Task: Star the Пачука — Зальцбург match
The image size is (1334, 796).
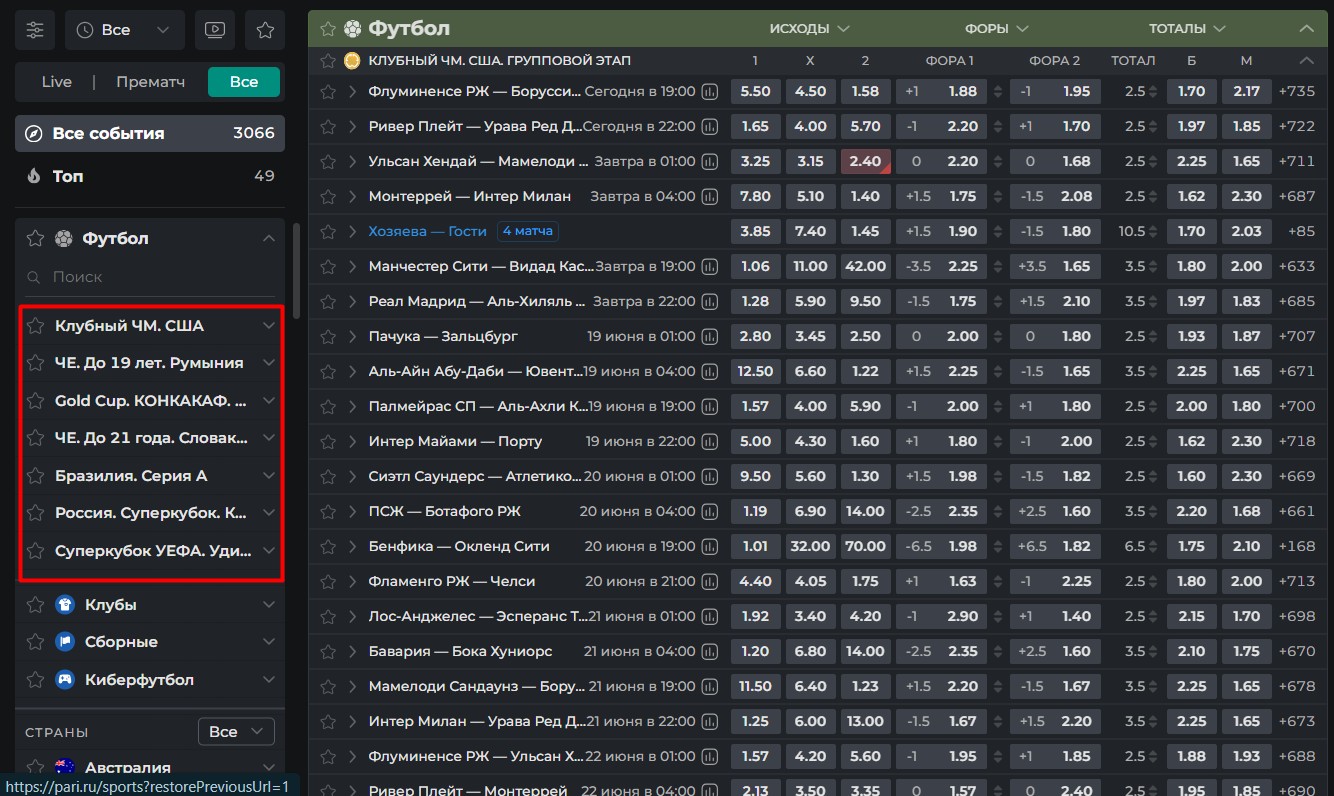Action: pyautogui.click(x=327, y=336)
